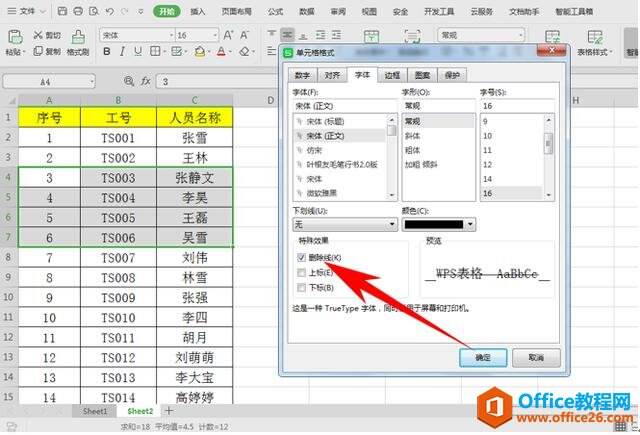Click the Copy (复制) icon
This screenshot has width=640, height=435.
[36, 51]
